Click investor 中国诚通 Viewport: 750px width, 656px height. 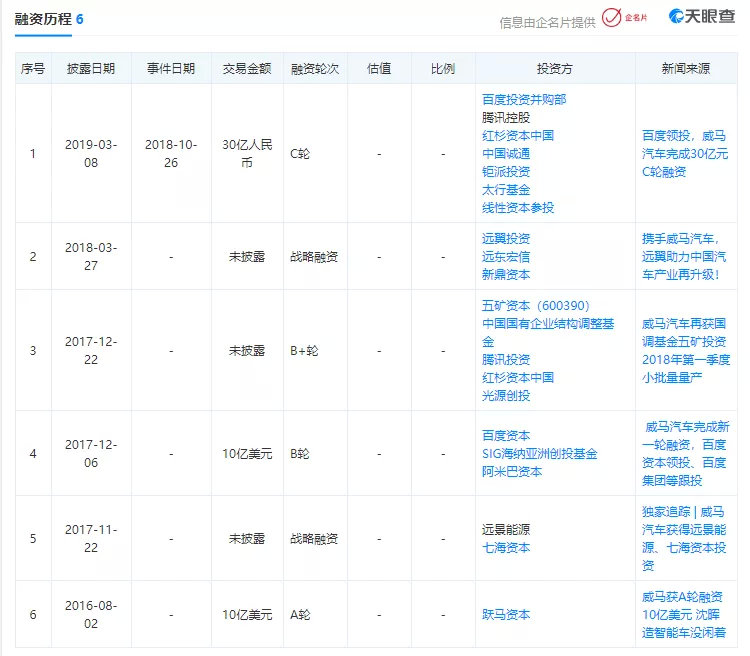click(x=505, y=153)
